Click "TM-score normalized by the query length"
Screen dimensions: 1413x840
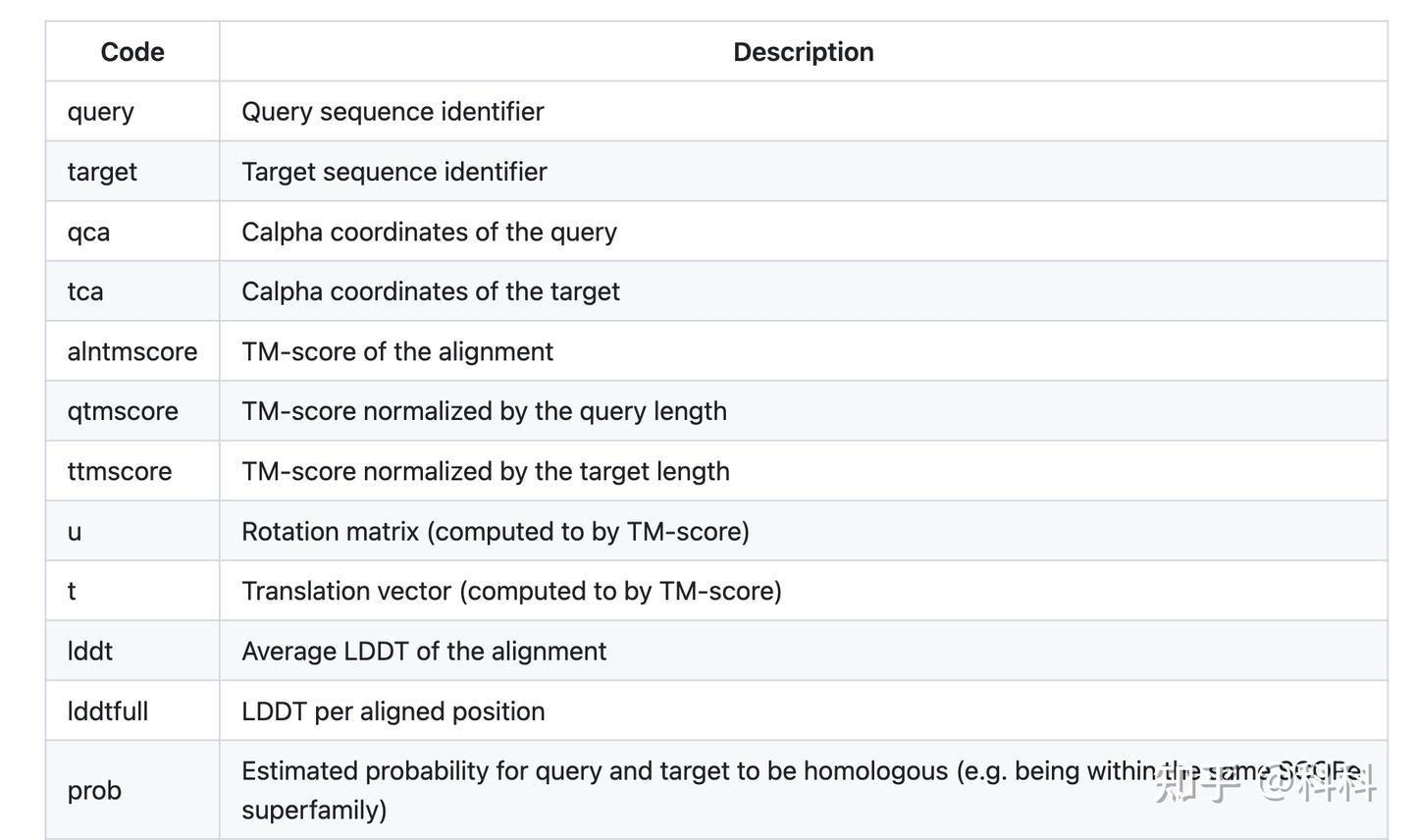click(484, 411)
